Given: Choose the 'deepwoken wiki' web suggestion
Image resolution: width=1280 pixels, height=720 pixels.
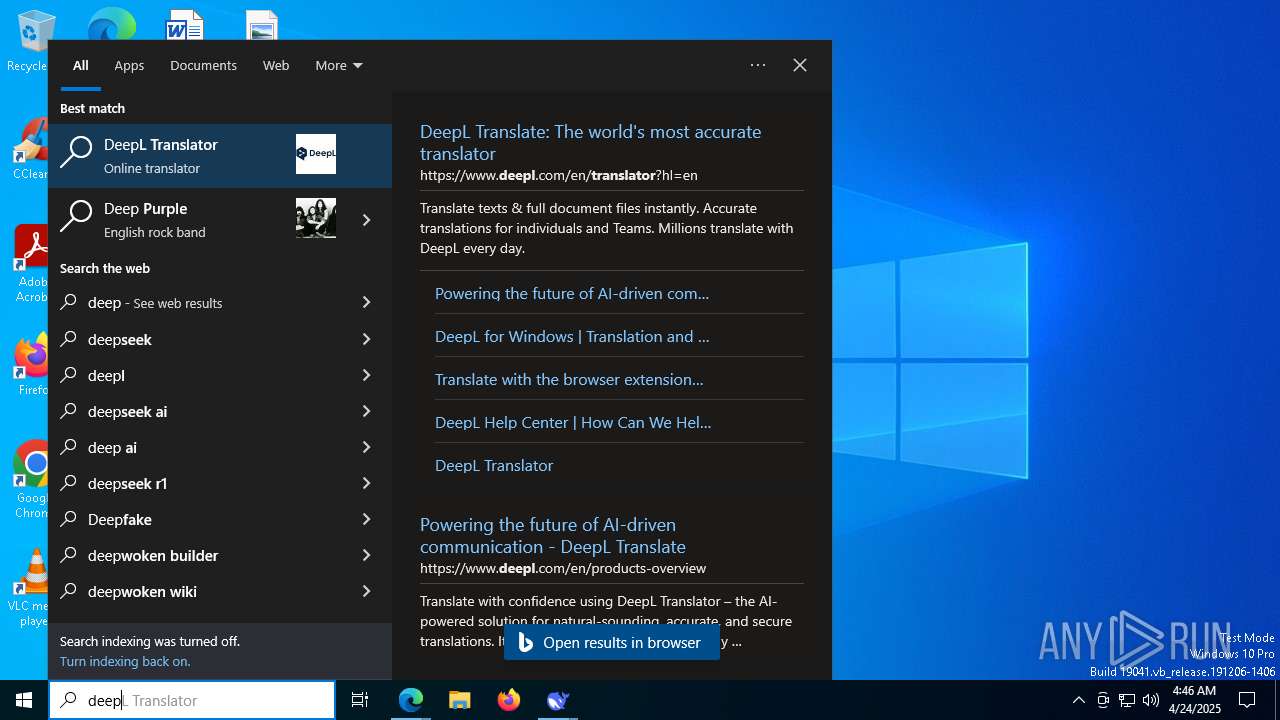Looking at the screenshot, I should click(195, 591).
